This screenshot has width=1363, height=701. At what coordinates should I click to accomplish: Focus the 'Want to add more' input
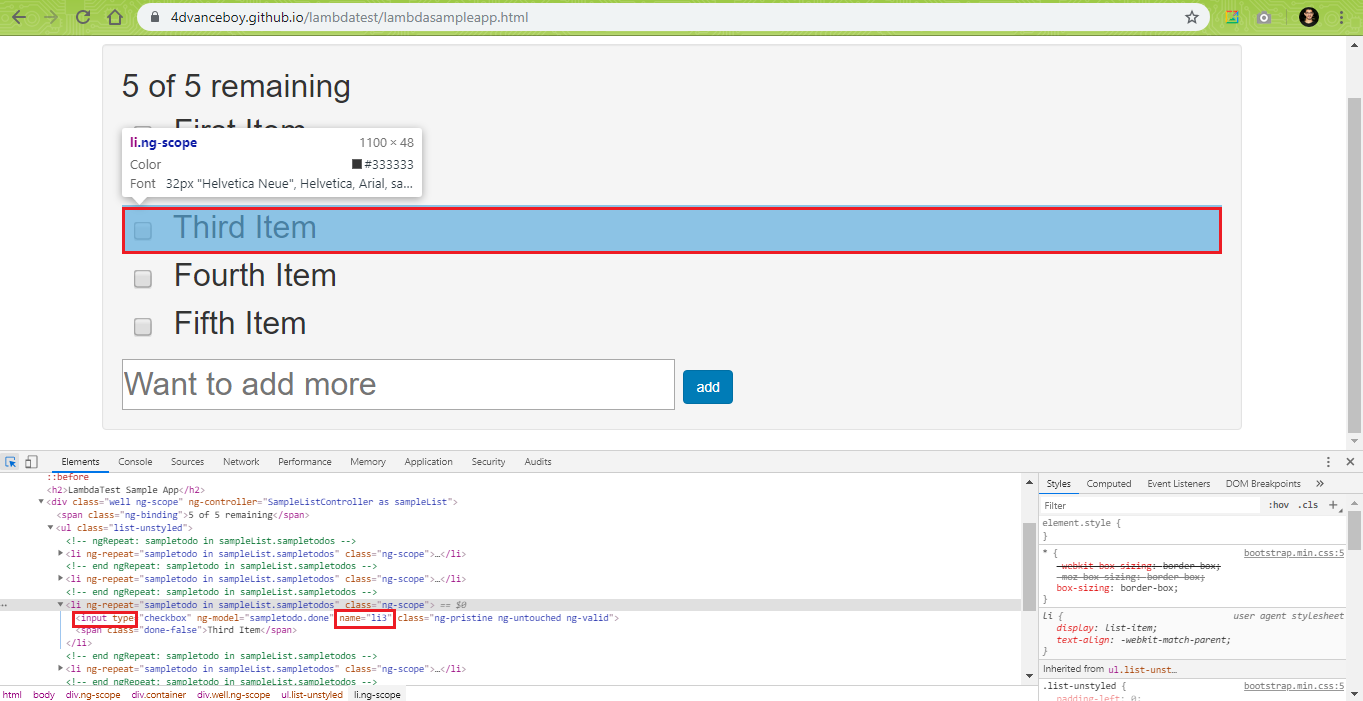(x=398, y=385)
